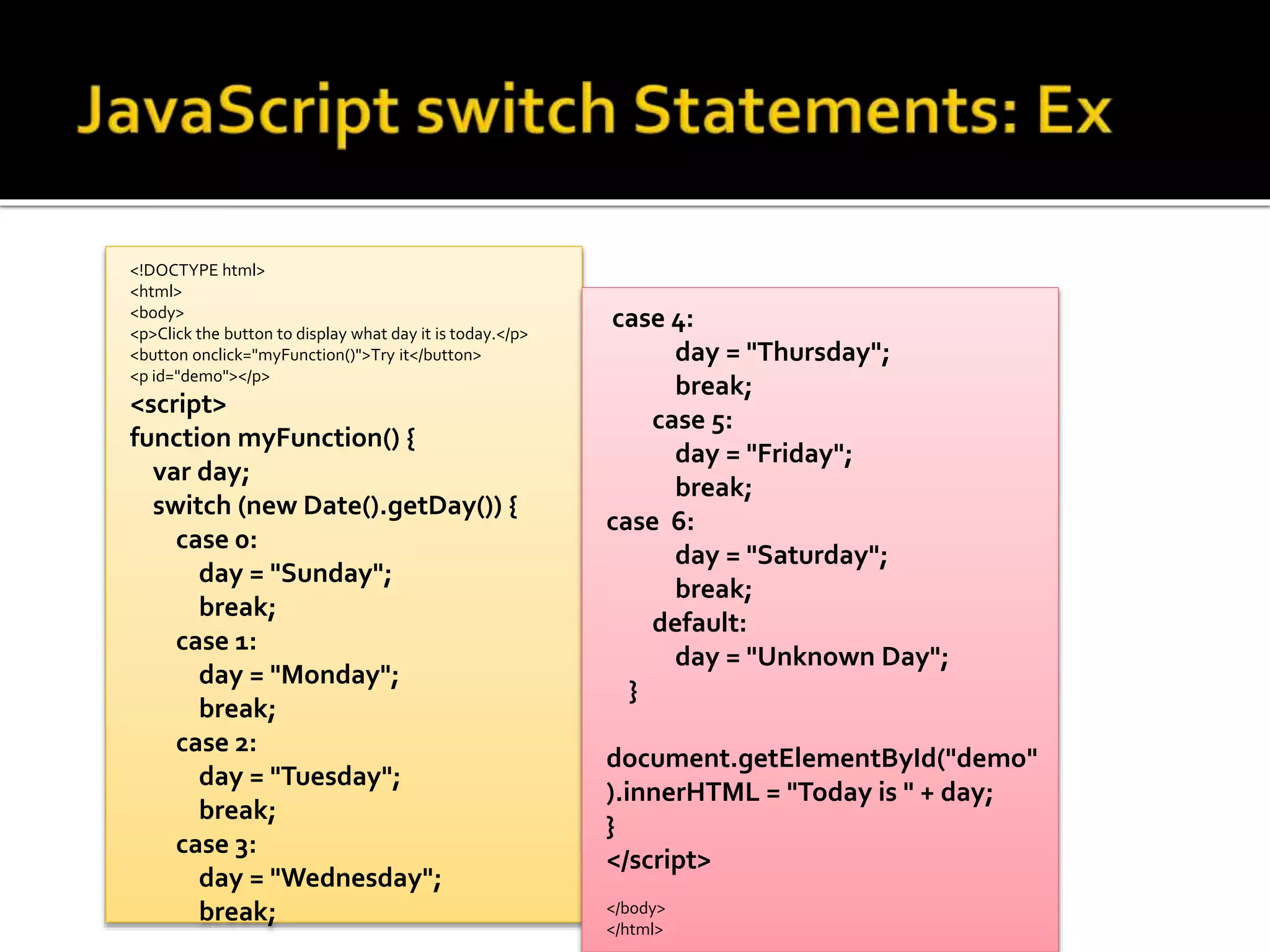The height and width of the screenshot is (952, 1270).
Task: Click the 'day = "Sunday";' line
Action: click(x=295, y=574)
